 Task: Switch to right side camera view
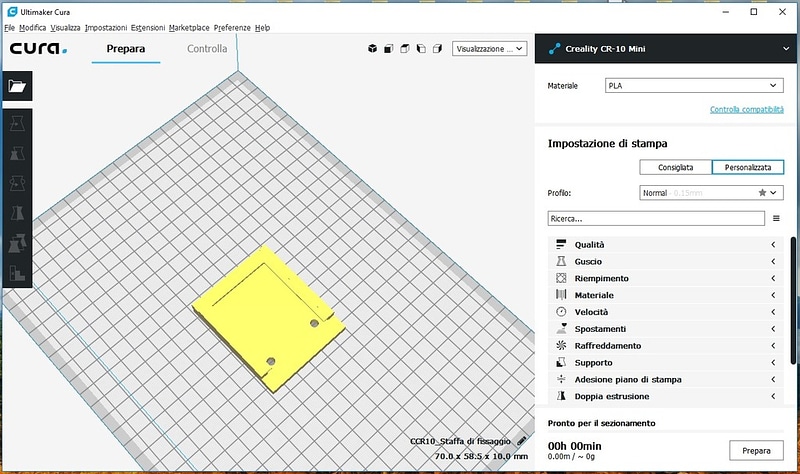pos(437,48)
